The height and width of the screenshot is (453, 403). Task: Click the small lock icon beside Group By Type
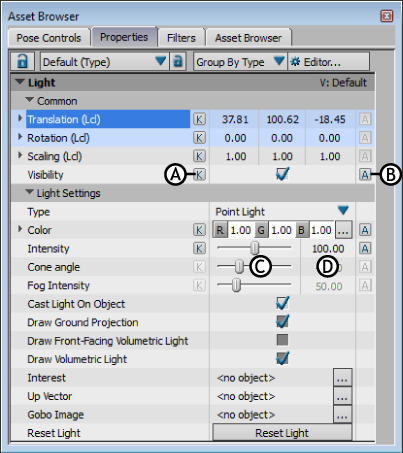tap(178, 61)
